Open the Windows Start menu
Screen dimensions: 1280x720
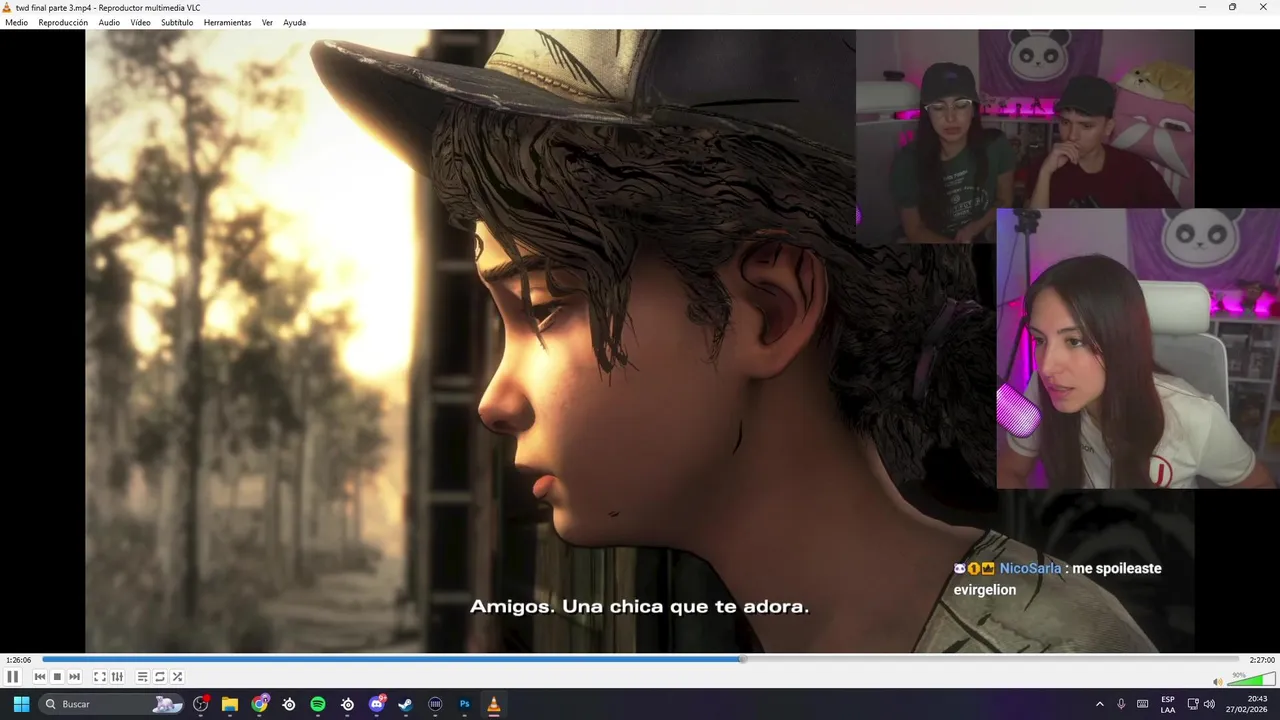21,704
